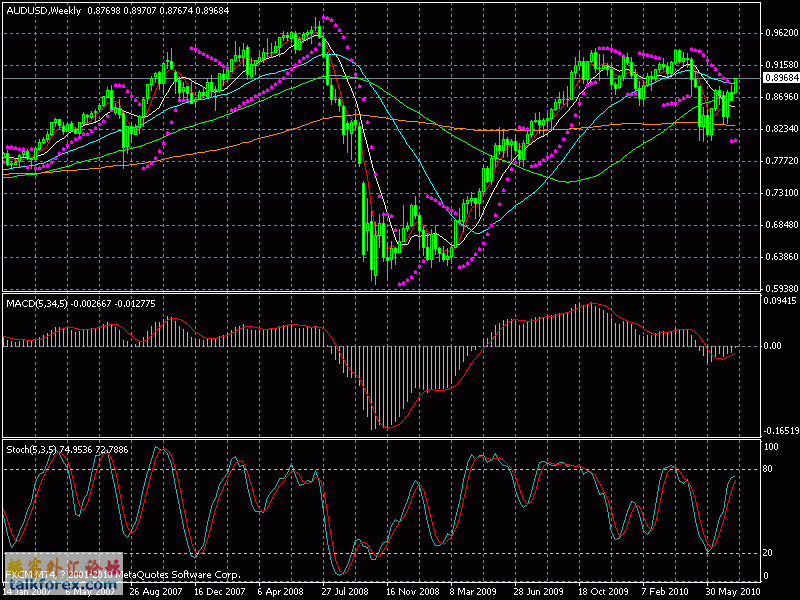This screenshot has width=800, height=600.
Task: Click the 0.77720 price axis label
Action: 782,161
